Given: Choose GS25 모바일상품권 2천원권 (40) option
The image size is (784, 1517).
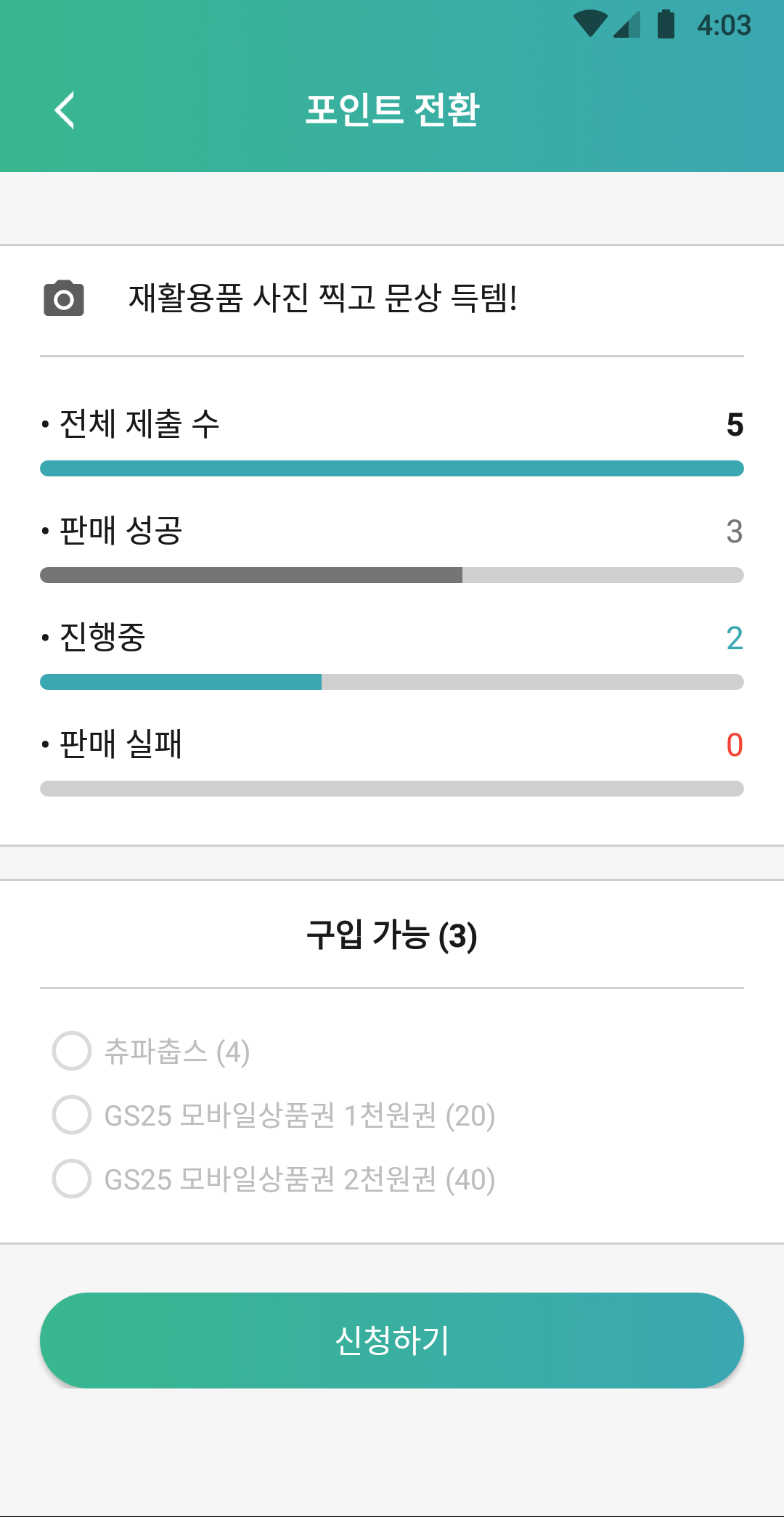Looking at the screenshot, I should [x=274, y=1179].
